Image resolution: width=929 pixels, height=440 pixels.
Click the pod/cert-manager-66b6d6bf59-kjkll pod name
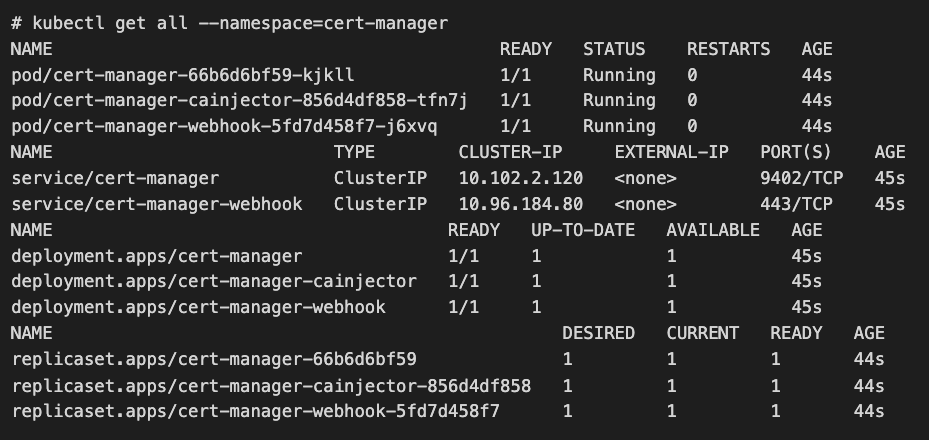[x=182, y=75]
